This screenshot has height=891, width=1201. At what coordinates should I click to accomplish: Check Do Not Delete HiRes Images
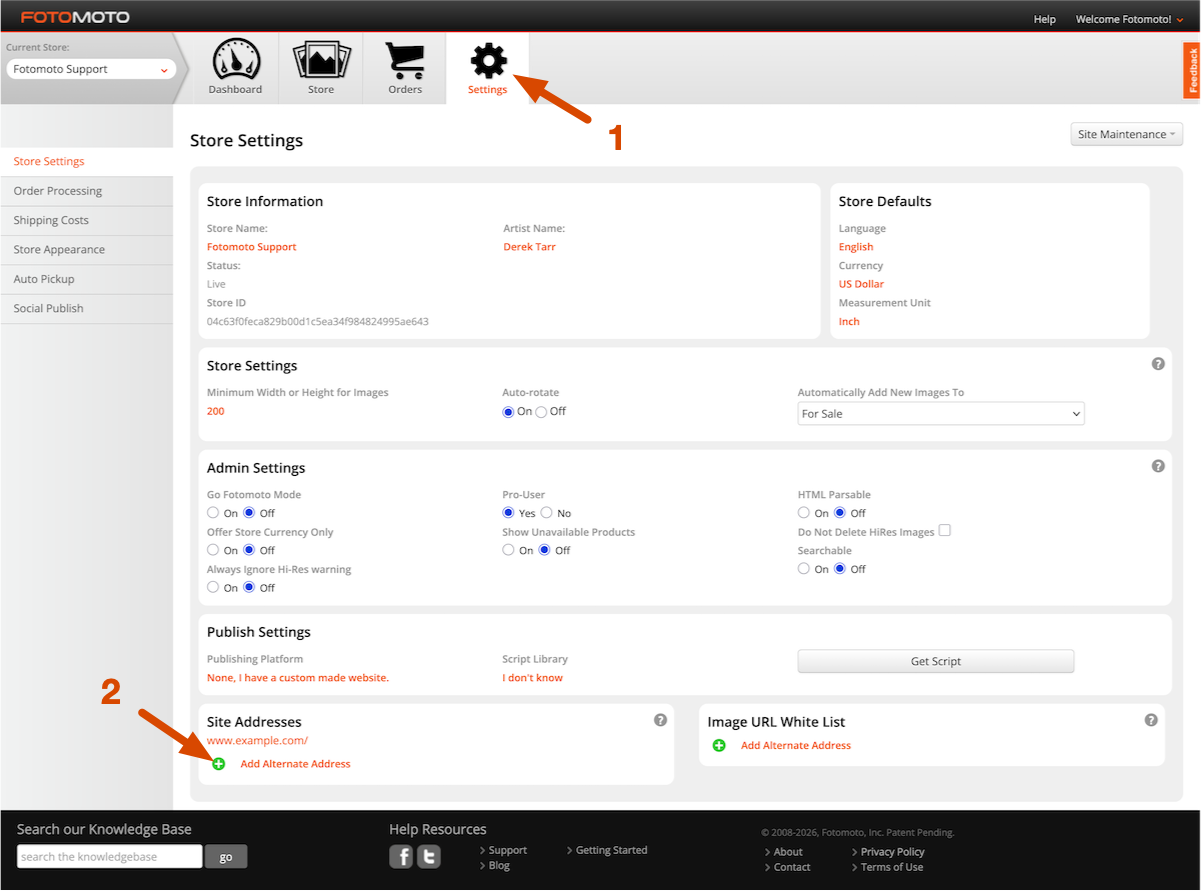945,531
